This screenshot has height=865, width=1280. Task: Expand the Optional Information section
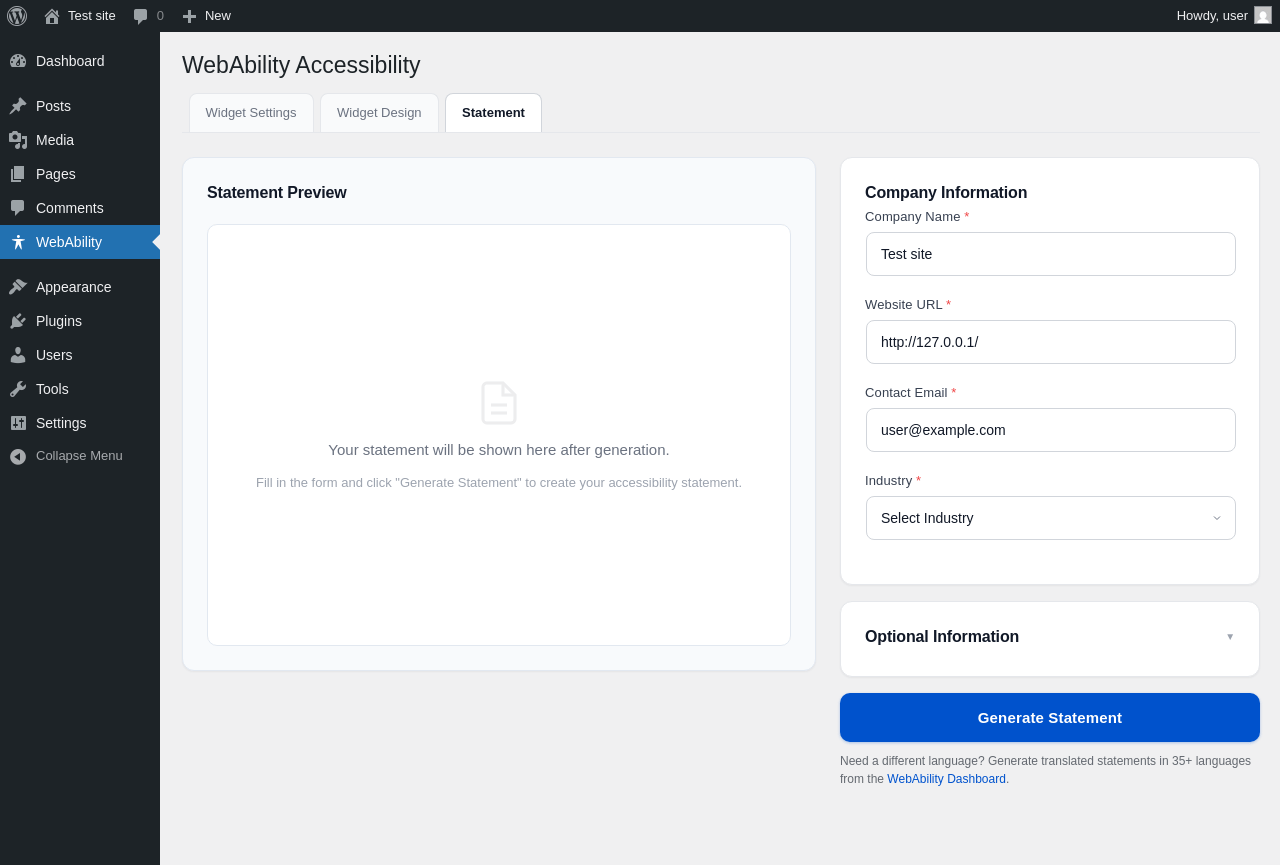click(1049, 637)
